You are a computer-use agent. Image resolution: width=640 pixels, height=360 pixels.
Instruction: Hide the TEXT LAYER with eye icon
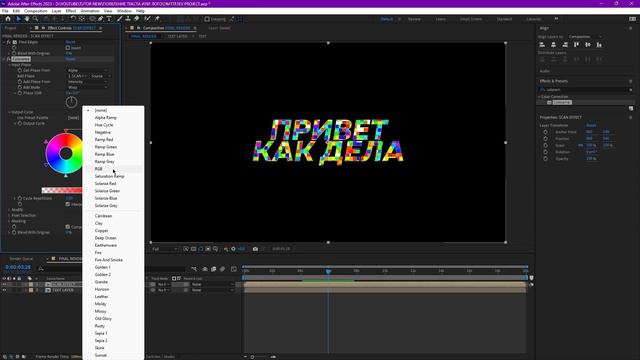tap(4, 290)
